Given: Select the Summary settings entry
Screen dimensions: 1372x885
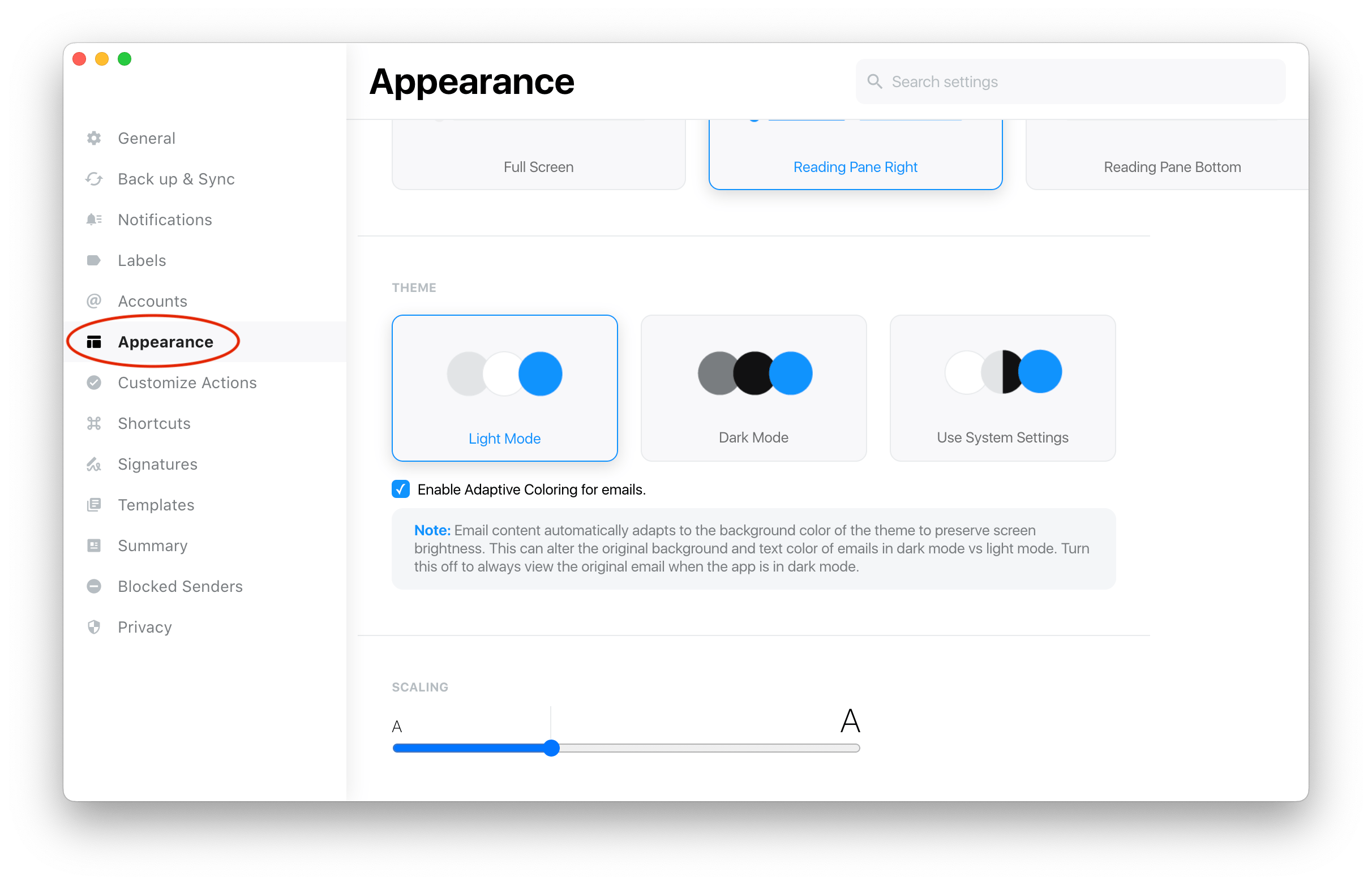Looking at the screenshot, I should [152, 545].
